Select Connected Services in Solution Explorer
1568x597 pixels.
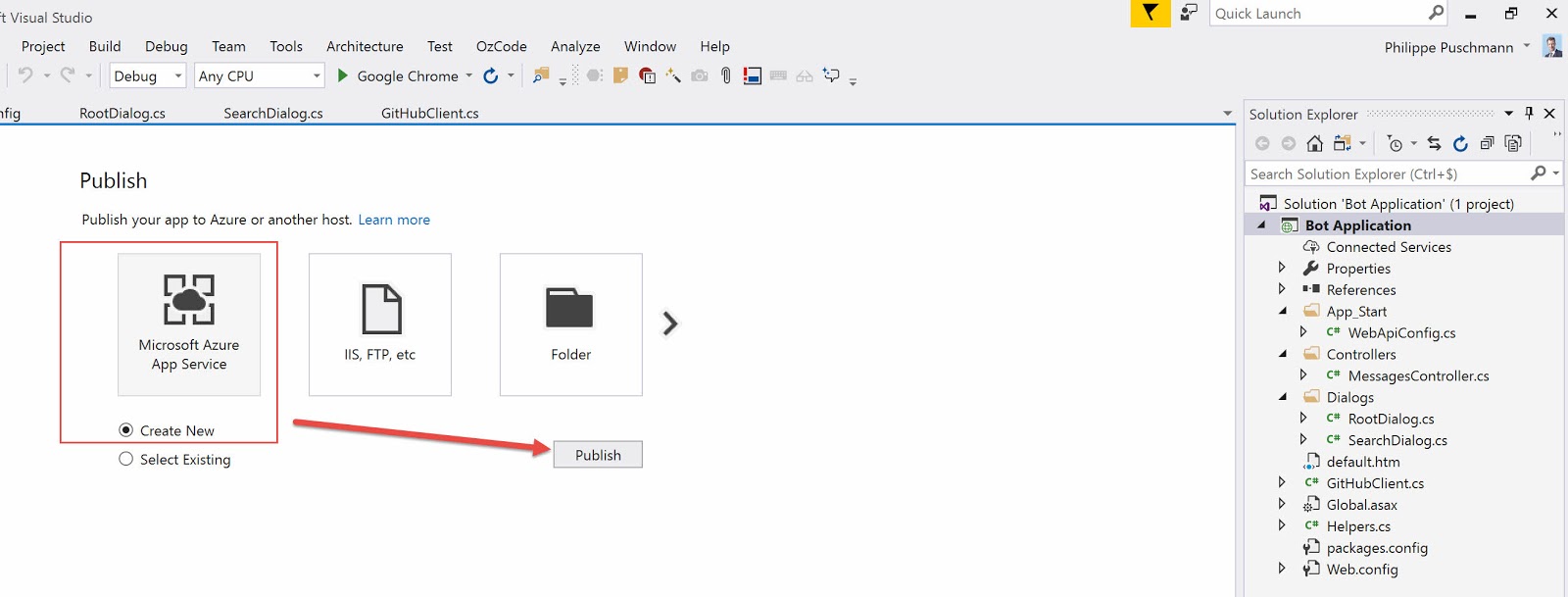1389,247
